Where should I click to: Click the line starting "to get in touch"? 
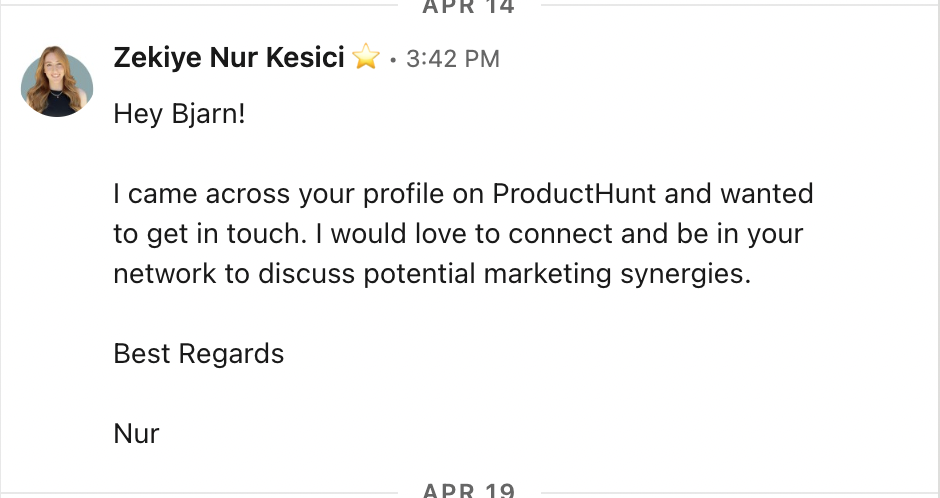tap(458, 234)
